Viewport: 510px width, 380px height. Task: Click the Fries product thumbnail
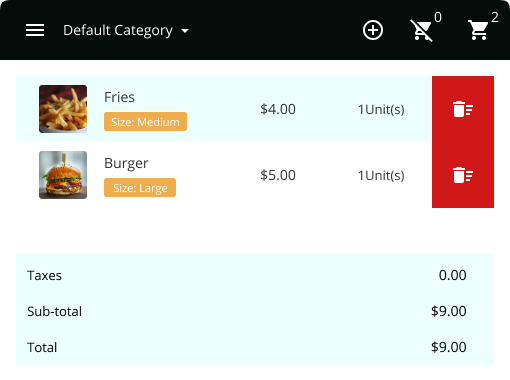point(63,109)
